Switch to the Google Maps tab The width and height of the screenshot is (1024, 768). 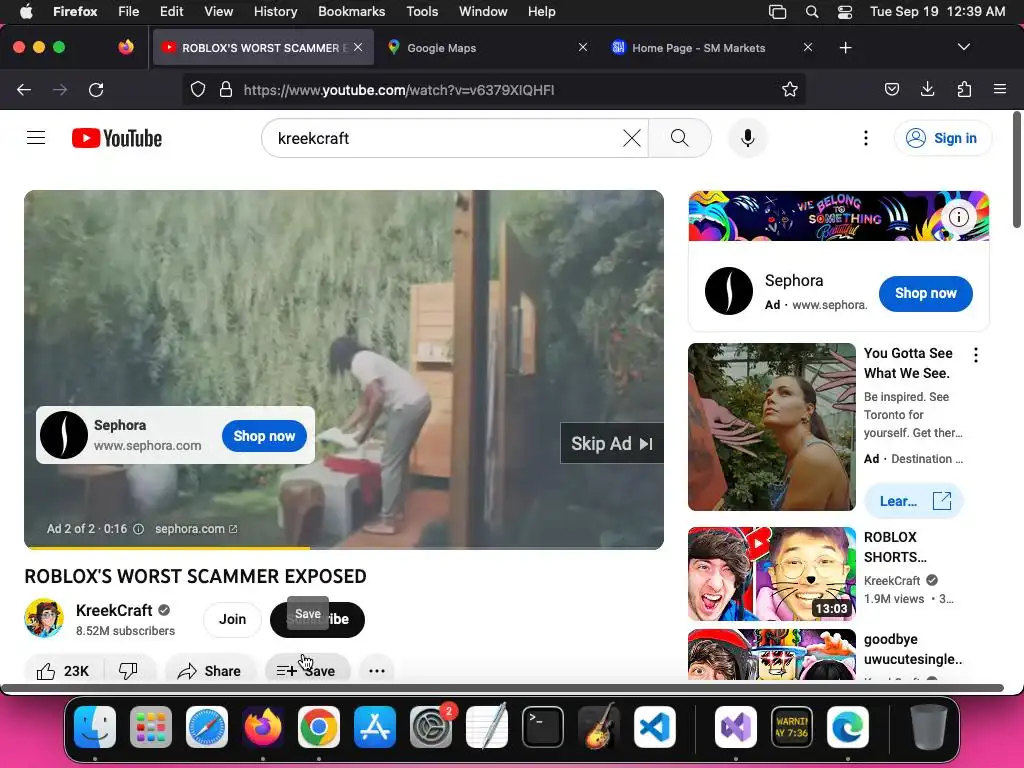[x=483, y=48]
